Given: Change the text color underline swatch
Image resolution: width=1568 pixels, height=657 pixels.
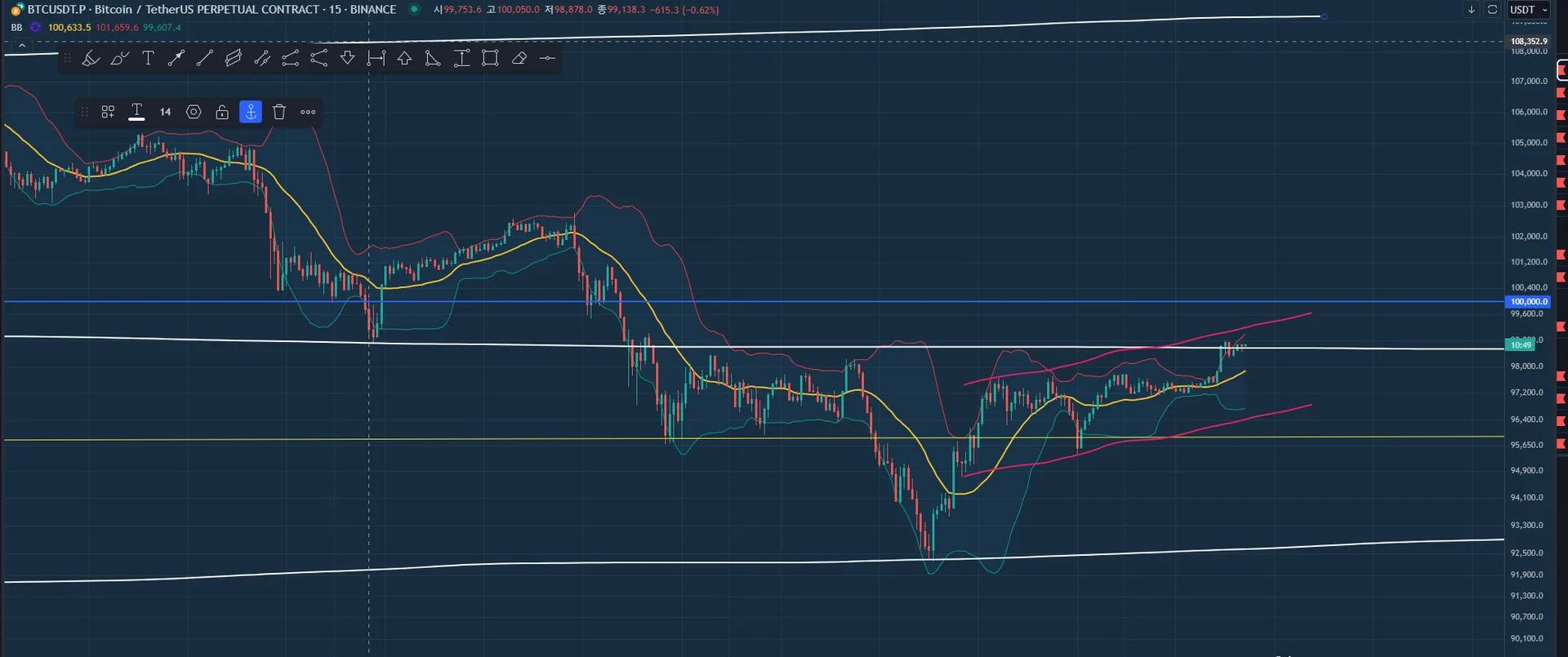Looking at the screenshot, I should 136,112.
